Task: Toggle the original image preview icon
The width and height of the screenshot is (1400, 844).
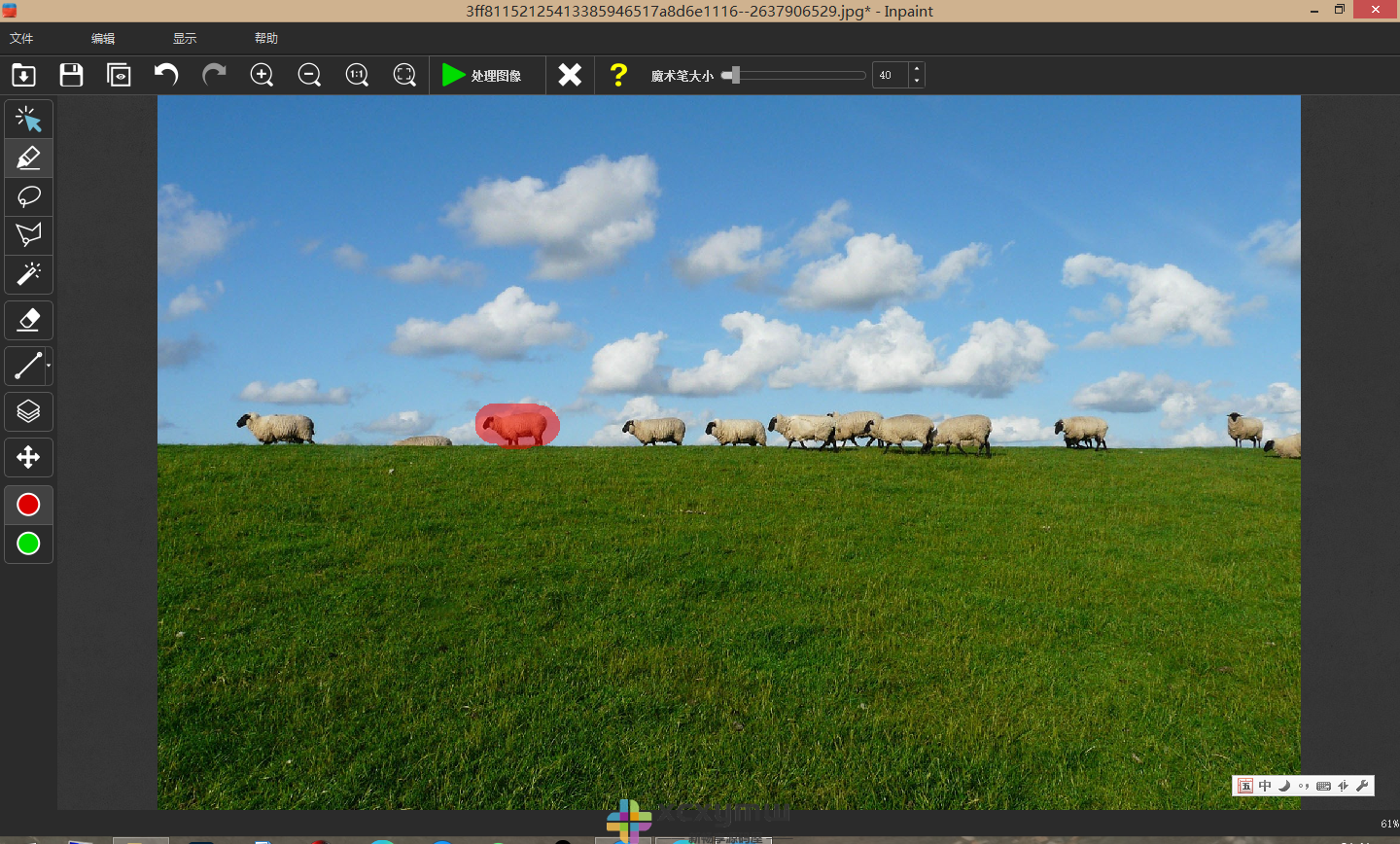Action: [119, 75]
